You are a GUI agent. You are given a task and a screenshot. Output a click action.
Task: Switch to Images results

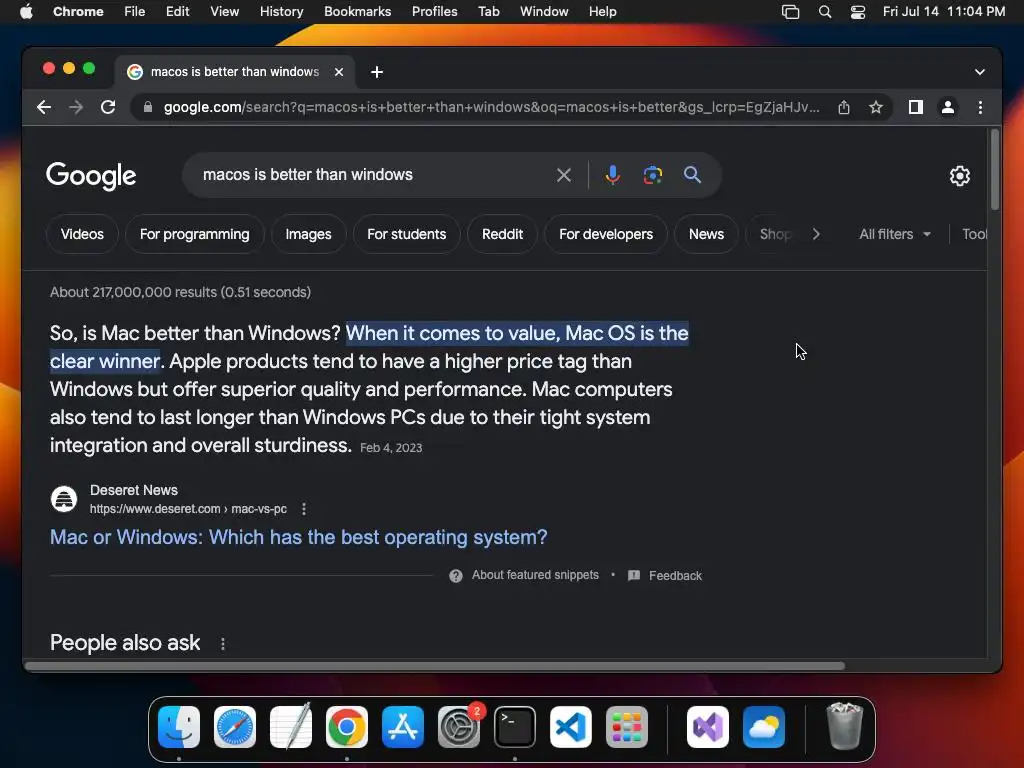pyautogui.click(x=308, y=234)
